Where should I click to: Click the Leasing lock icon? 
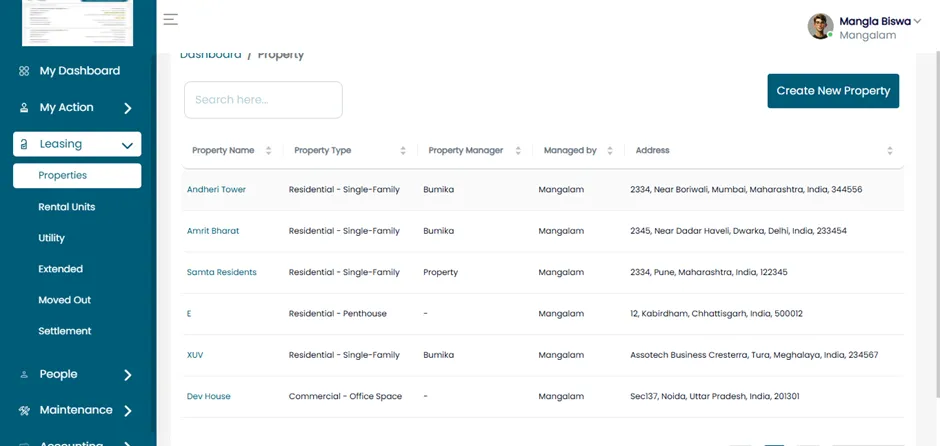[24, 144]
